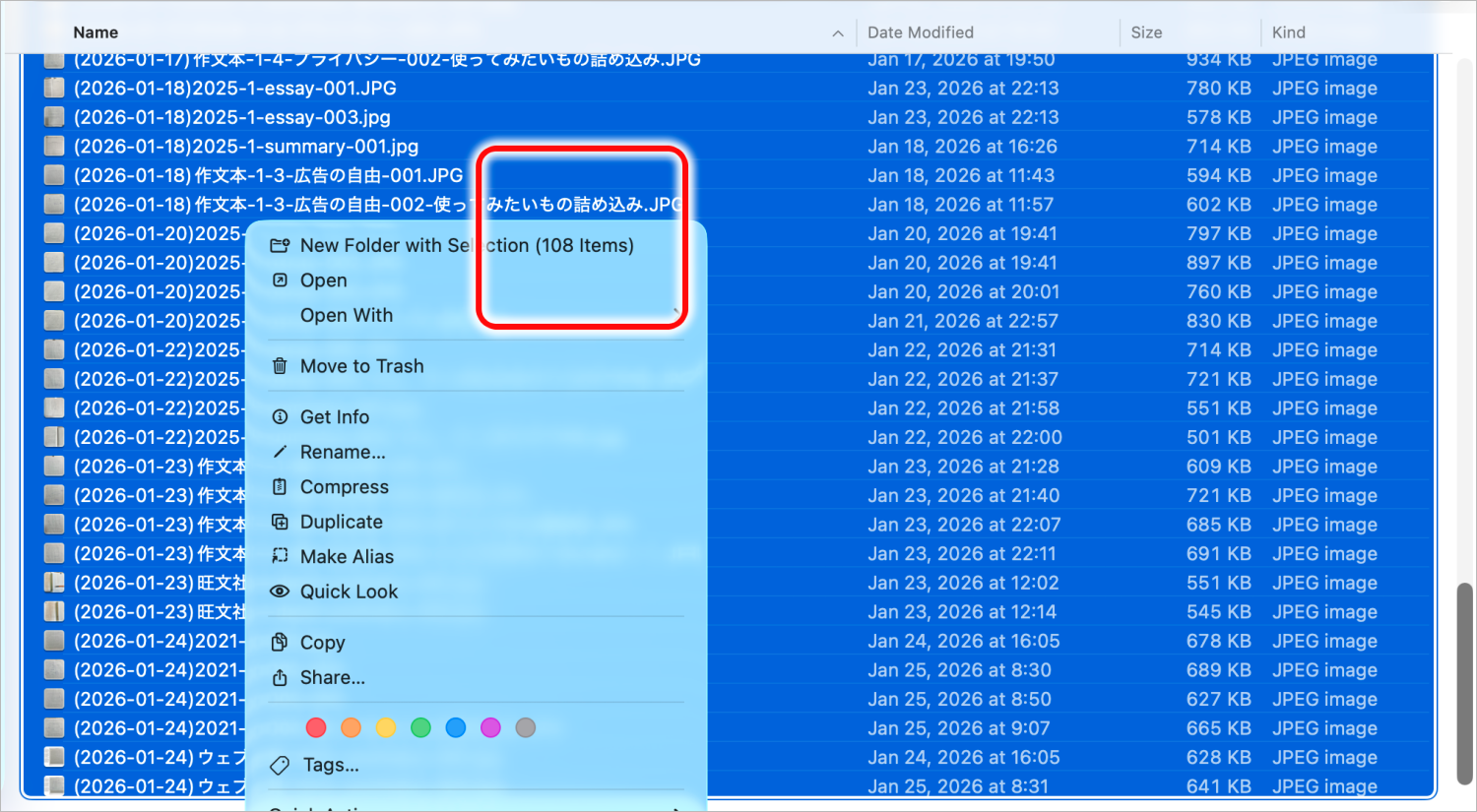Screen dimensions: 1477x812
Task: Select the file 2025-1-summary-001.jpg
Action: click(246, 147)
